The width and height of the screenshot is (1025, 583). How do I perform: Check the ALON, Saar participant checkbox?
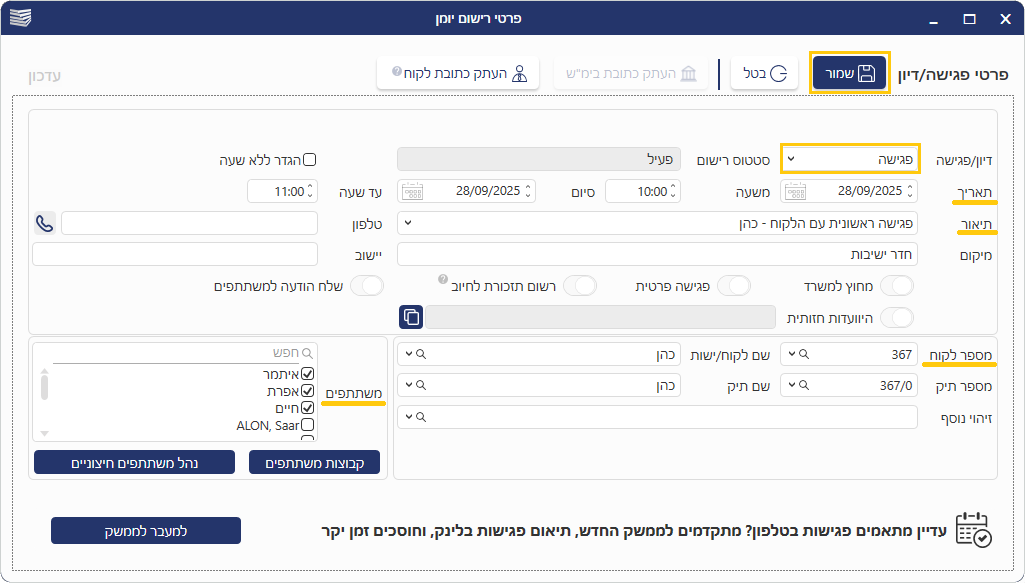308,425
